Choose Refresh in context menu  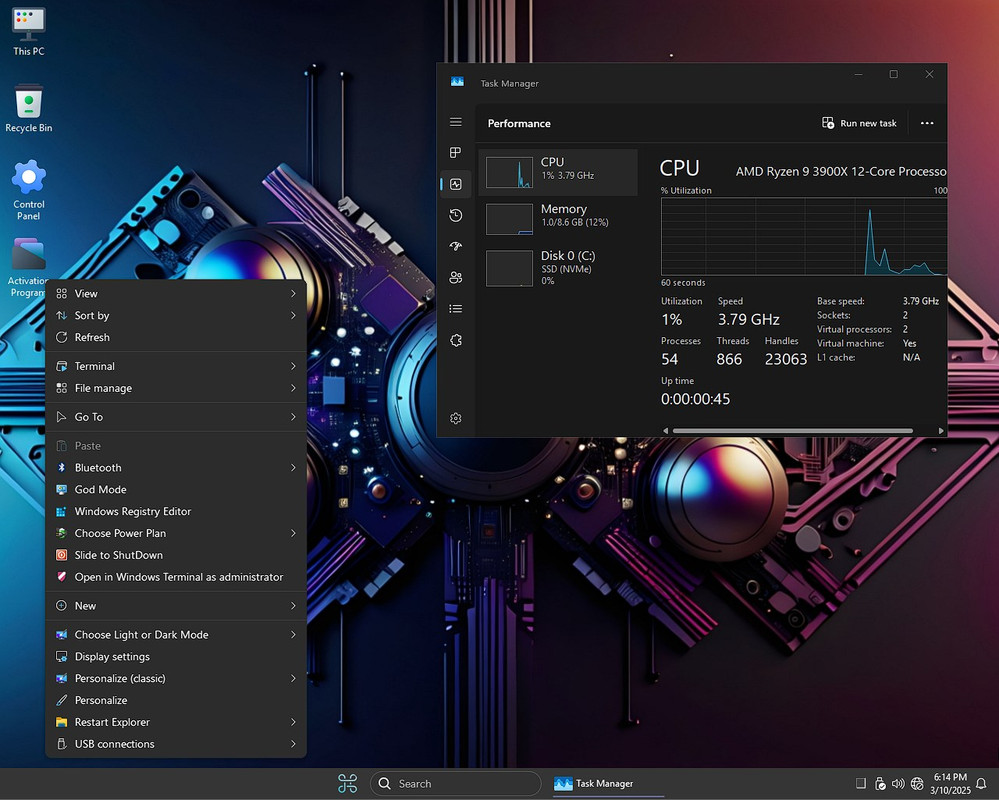[x=176, y=337]
